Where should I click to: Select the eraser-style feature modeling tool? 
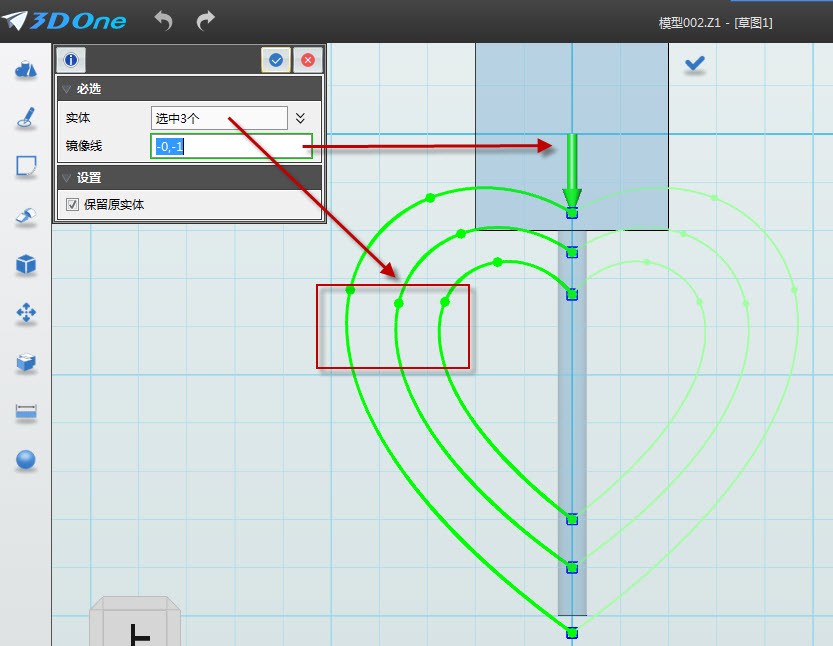click(26, 215)
